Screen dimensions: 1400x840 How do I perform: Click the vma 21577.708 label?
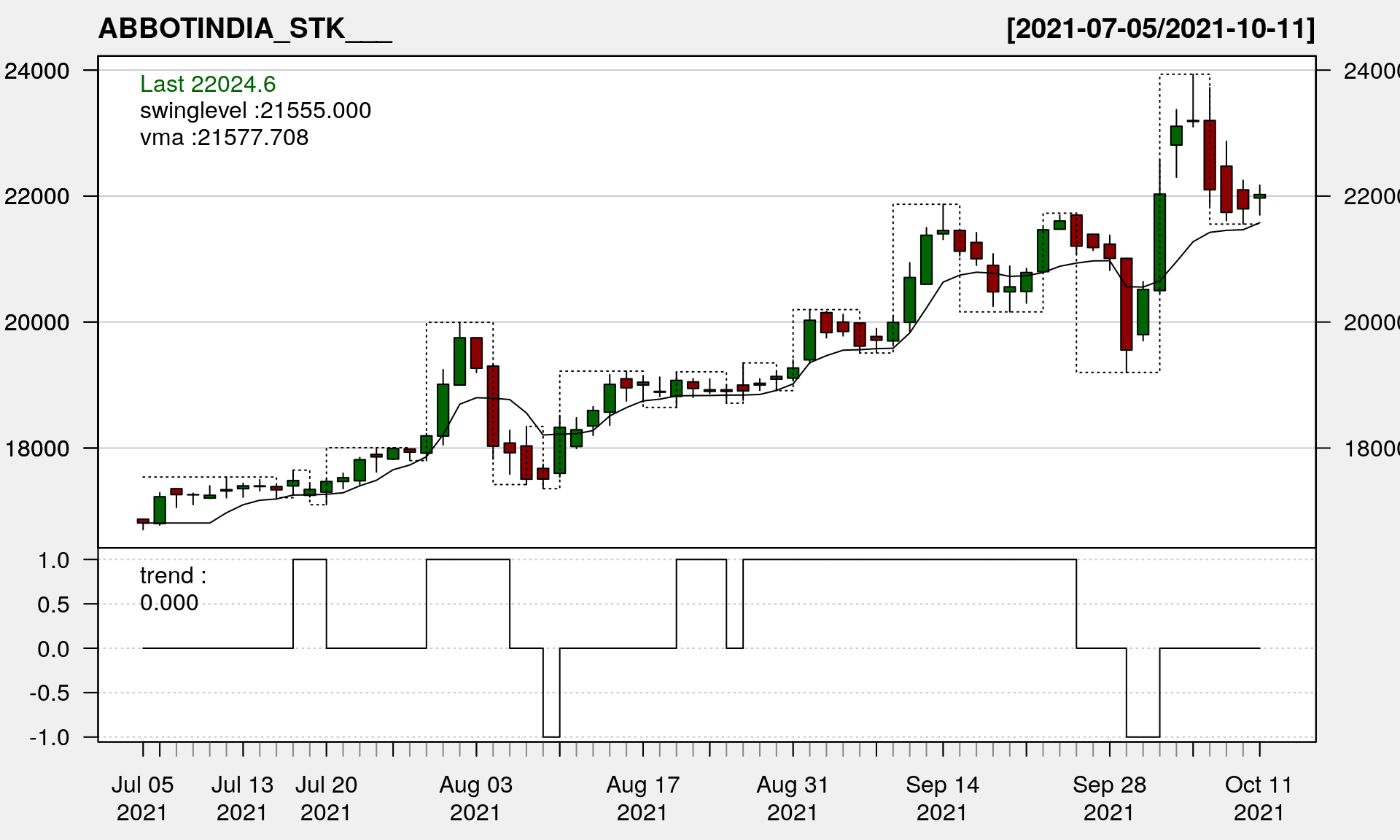[224, 138]
